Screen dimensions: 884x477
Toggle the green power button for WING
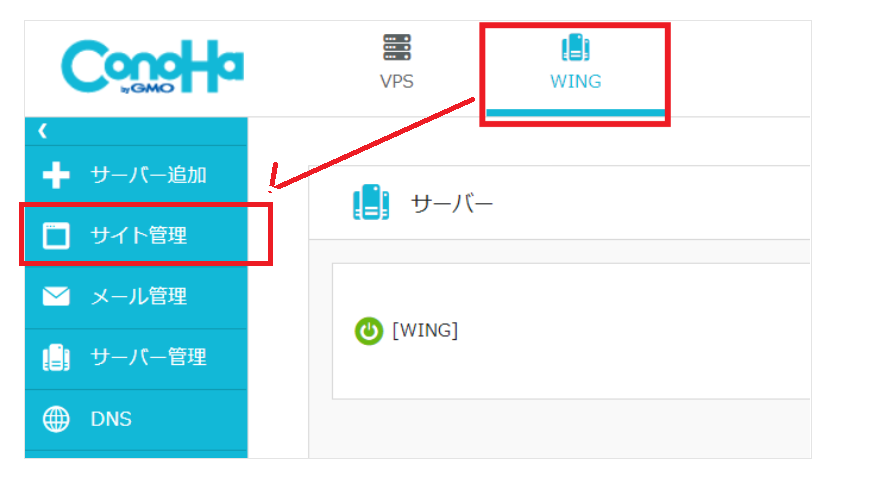point(369,331)
